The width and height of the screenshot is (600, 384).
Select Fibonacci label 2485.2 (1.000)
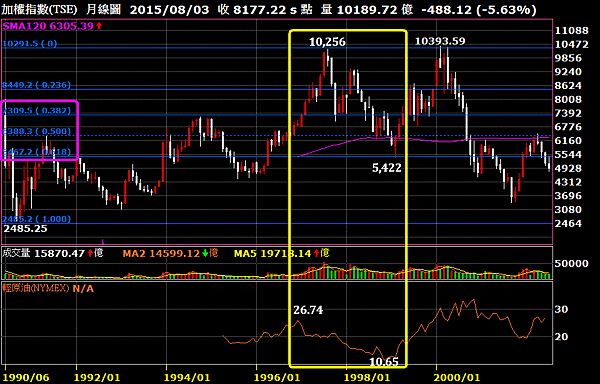click(37, 219)
